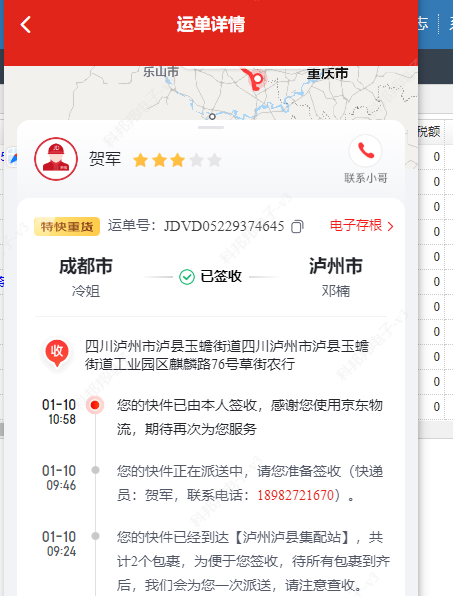This screenshot has width=453, height=596.
Task: Click the 收 delivery address pin icon
Action: tap(57, 353)
